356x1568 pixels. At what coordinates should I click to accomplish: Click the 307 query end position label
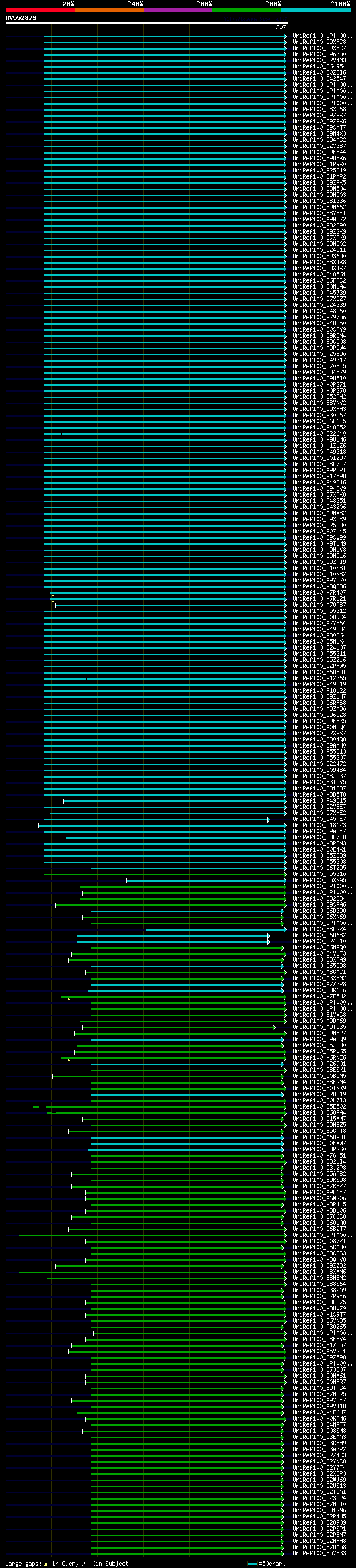click(x=280, y=27)
